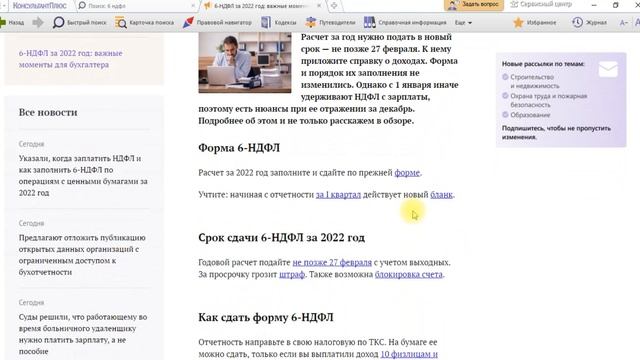Image resolution: width=640 pixels, height=360 pixels.
Task: Open Сервисный центр
Action: coord(541,4)
